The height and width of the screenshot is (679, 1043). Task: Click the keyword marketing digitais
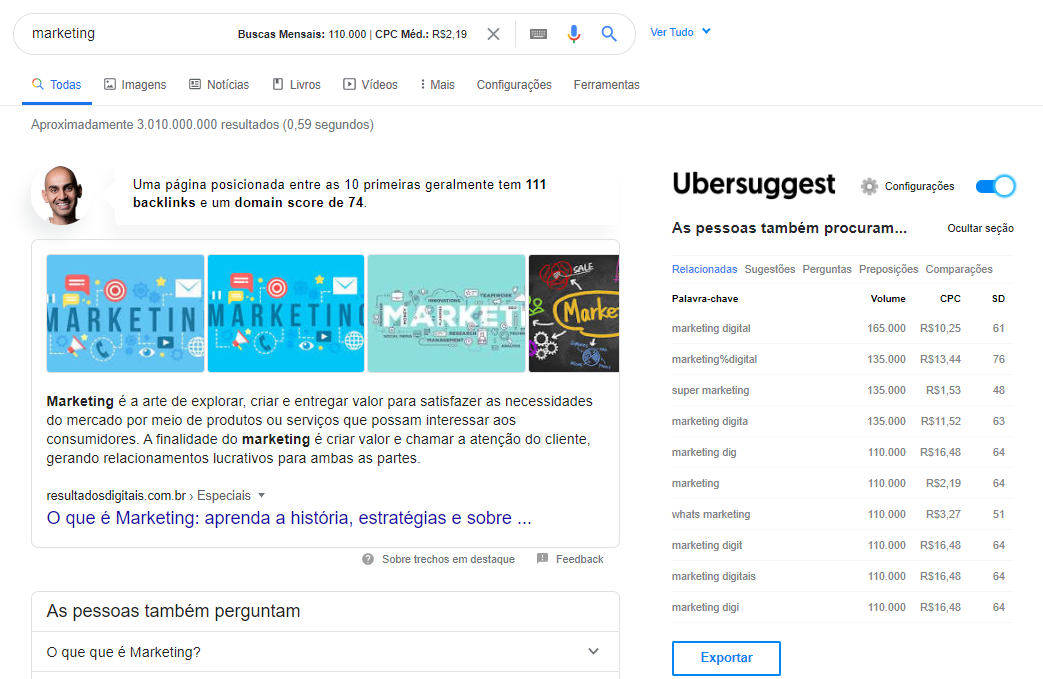714,576
